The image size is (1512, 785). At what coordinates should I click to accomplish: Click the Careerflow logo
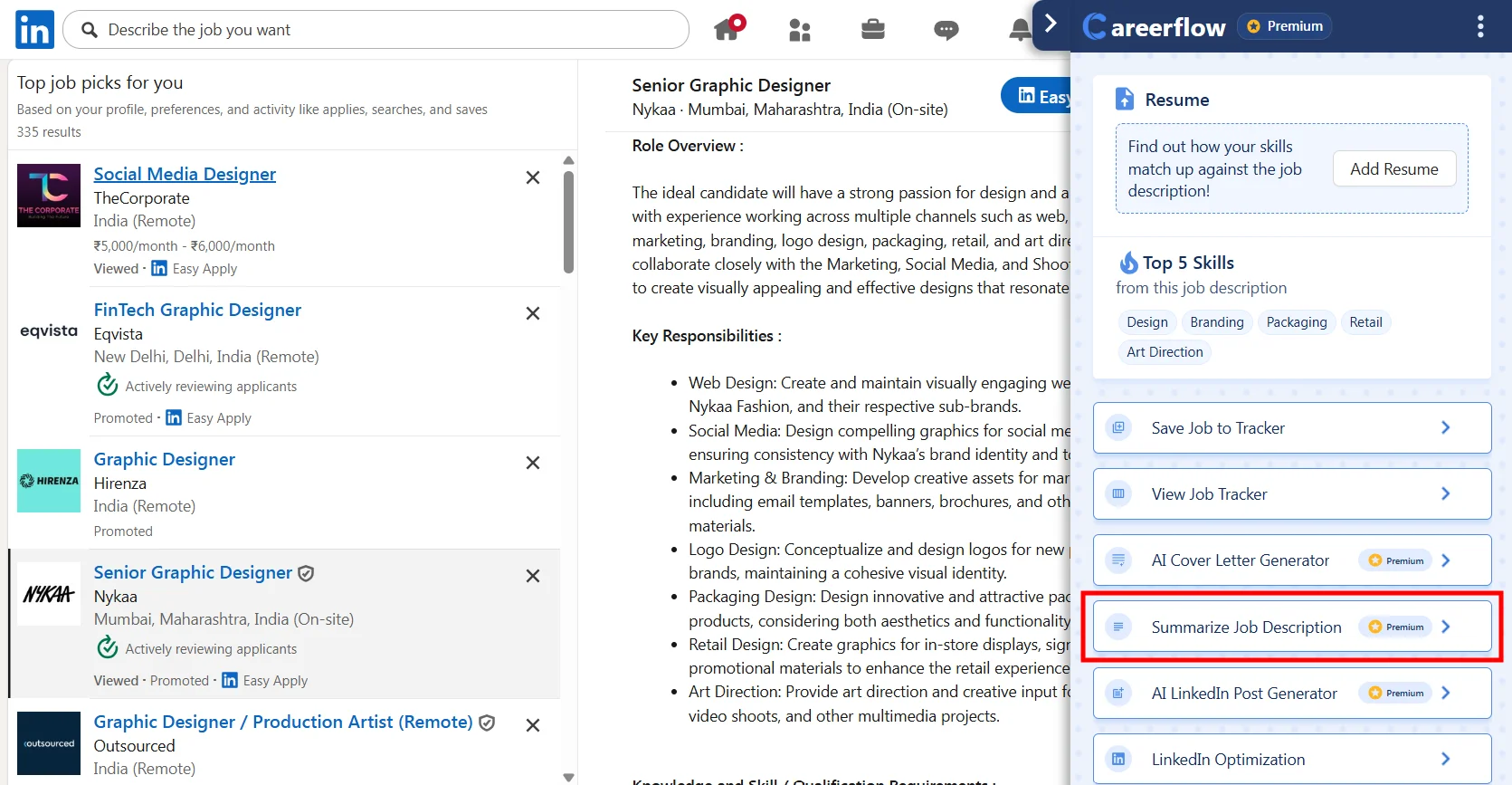1155,26
